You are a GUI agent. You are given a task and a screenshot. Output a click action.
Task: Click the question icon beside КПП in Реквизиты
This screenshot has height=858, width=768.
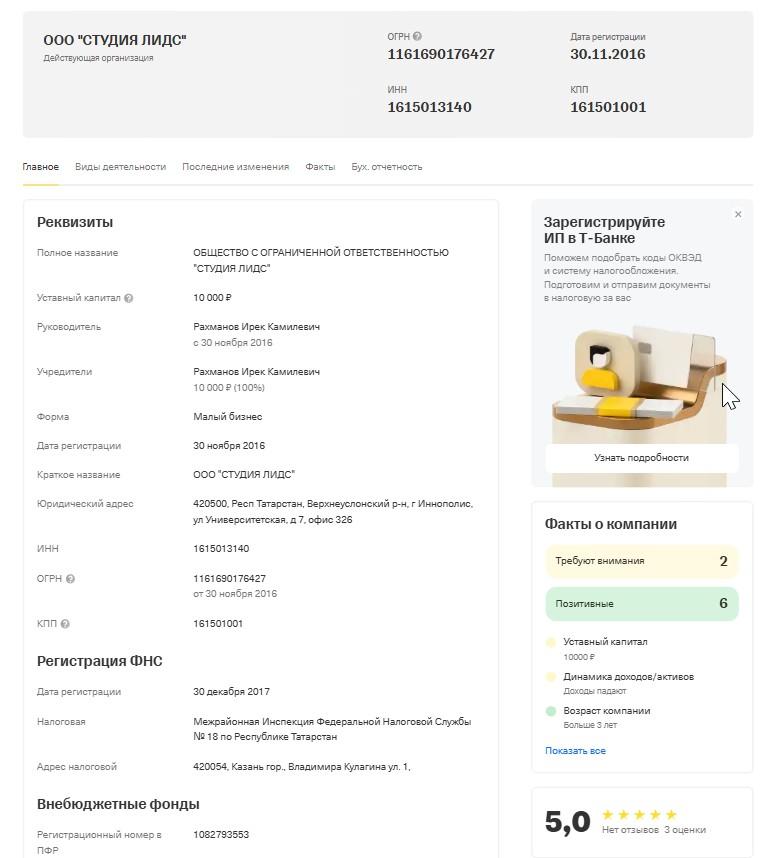tap(65, 624)
